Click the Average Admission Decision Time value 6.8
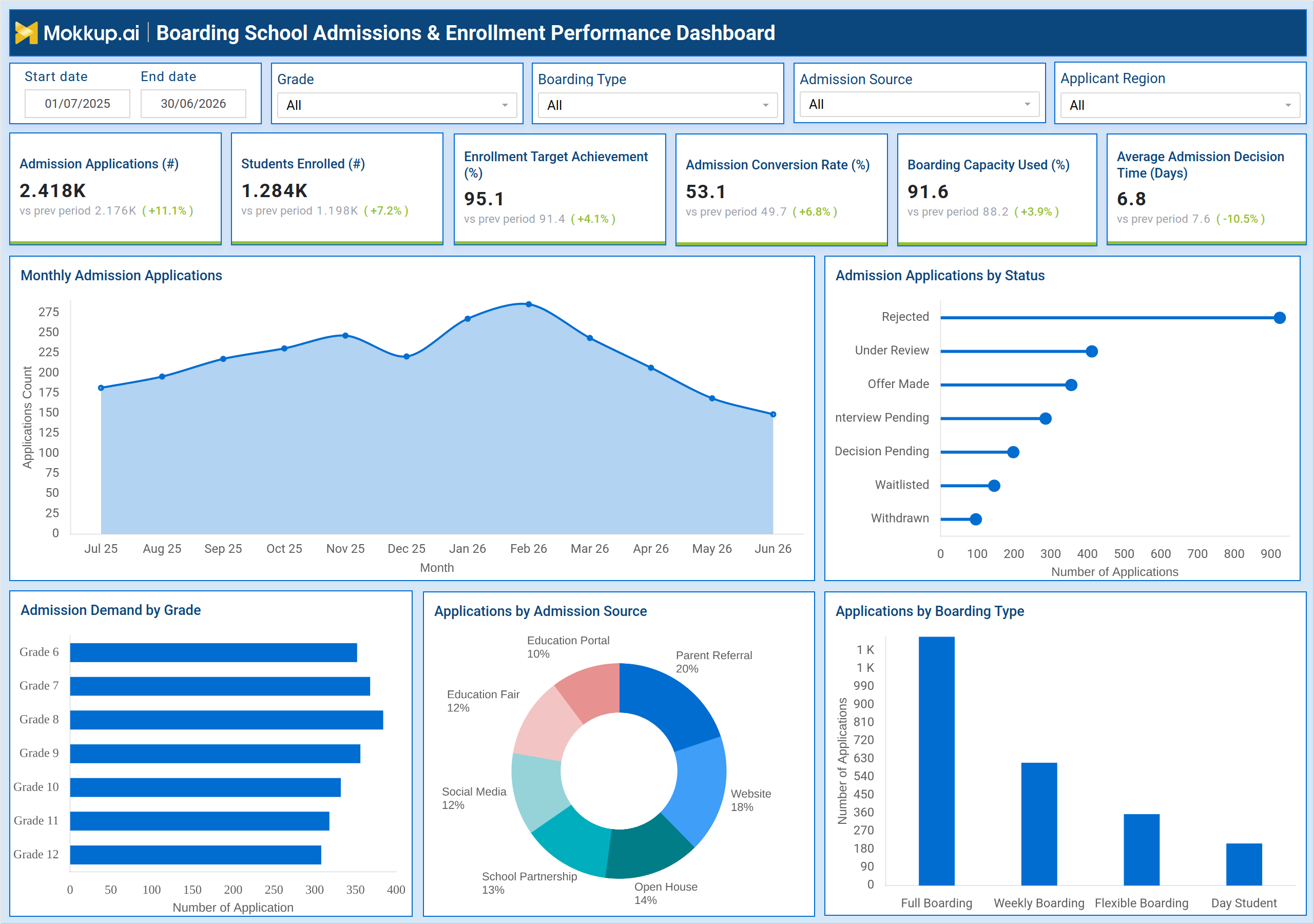The width and height of the screenshot is (1314, 924). tap(1131, 199)
